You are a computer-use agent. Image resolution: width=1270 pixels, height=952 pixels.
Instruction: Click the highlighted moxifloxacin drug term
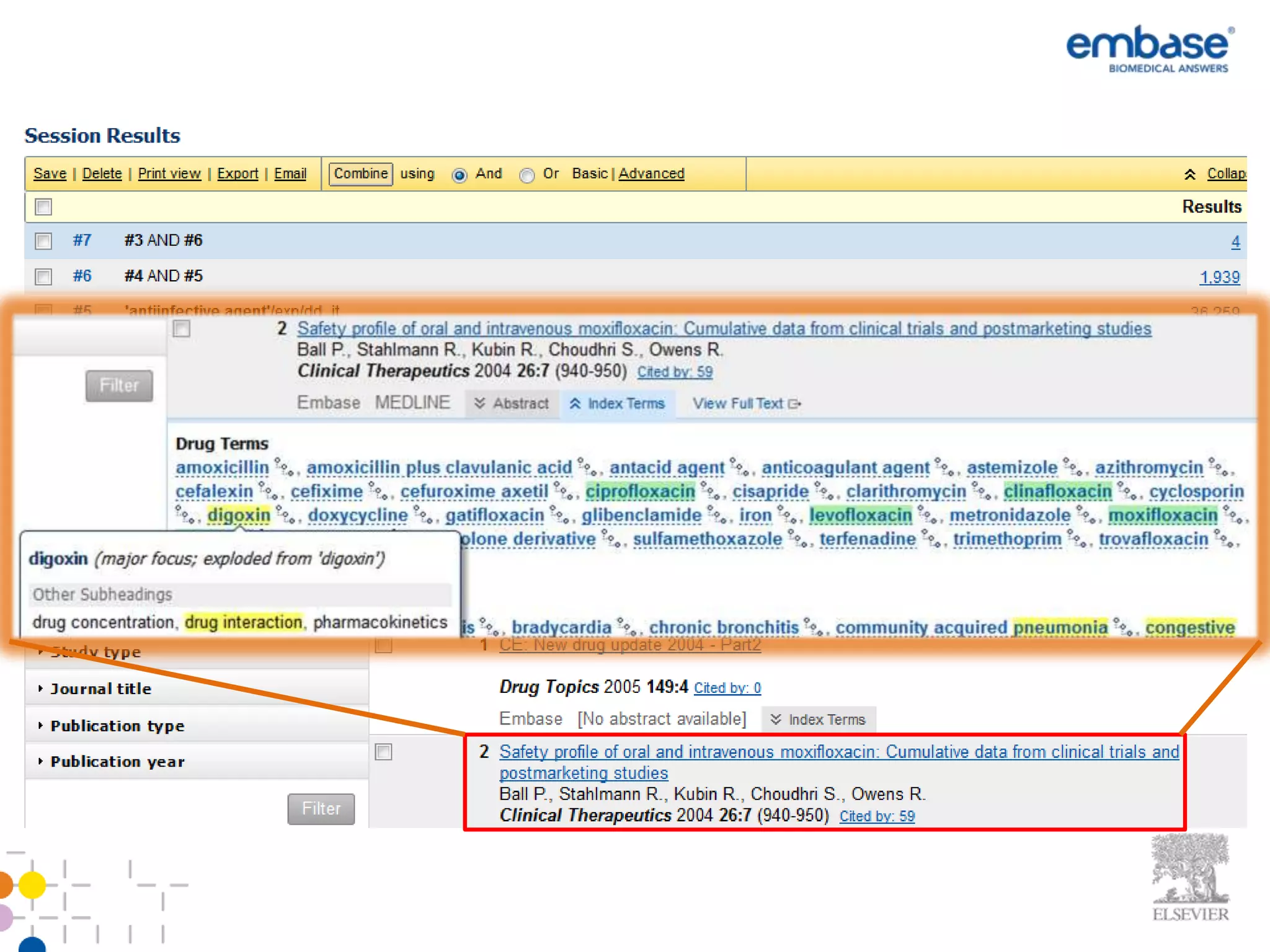pos(1163,515)
